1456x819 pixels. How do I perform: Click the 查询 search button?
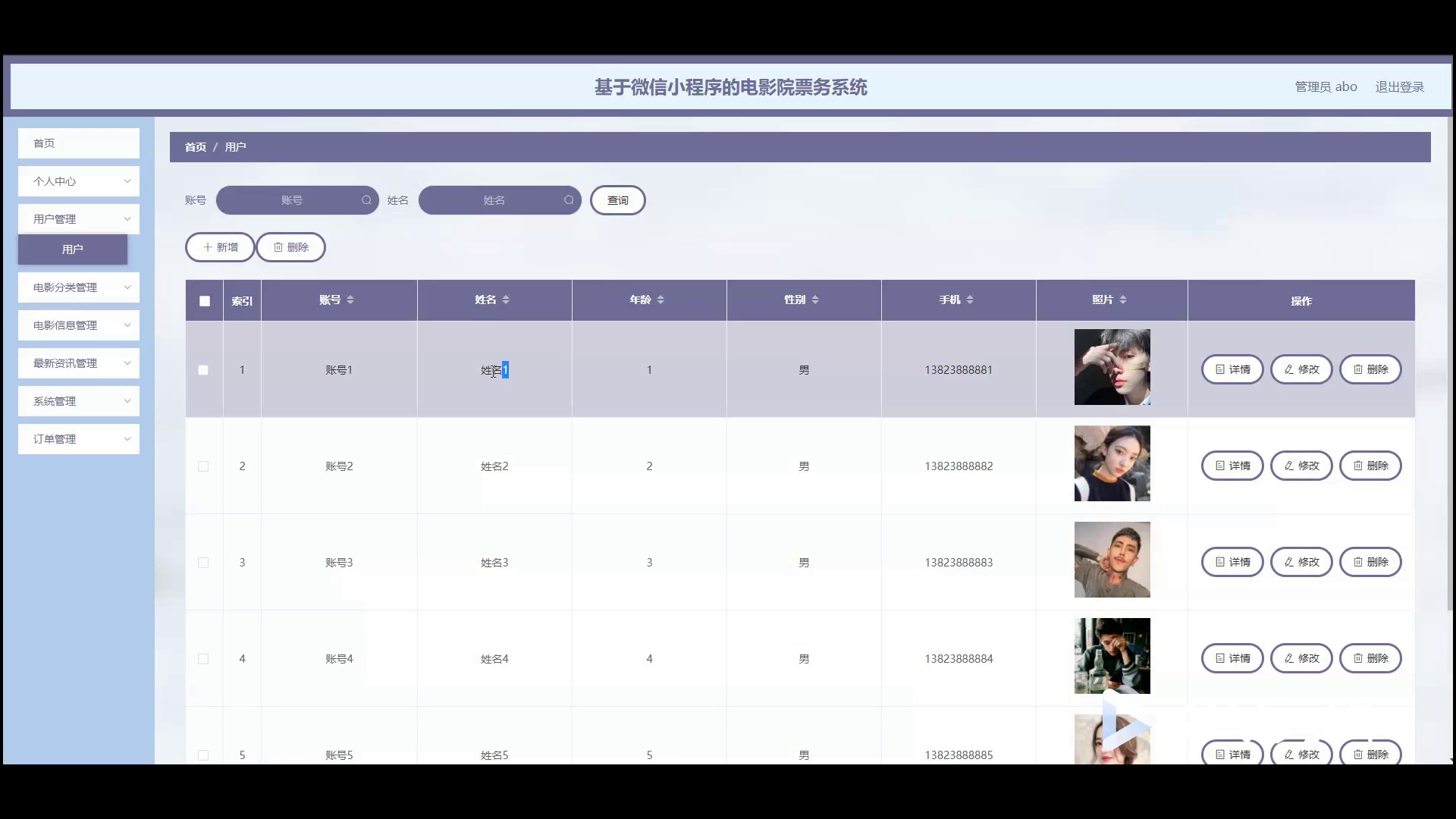click(x=618, y=200)
